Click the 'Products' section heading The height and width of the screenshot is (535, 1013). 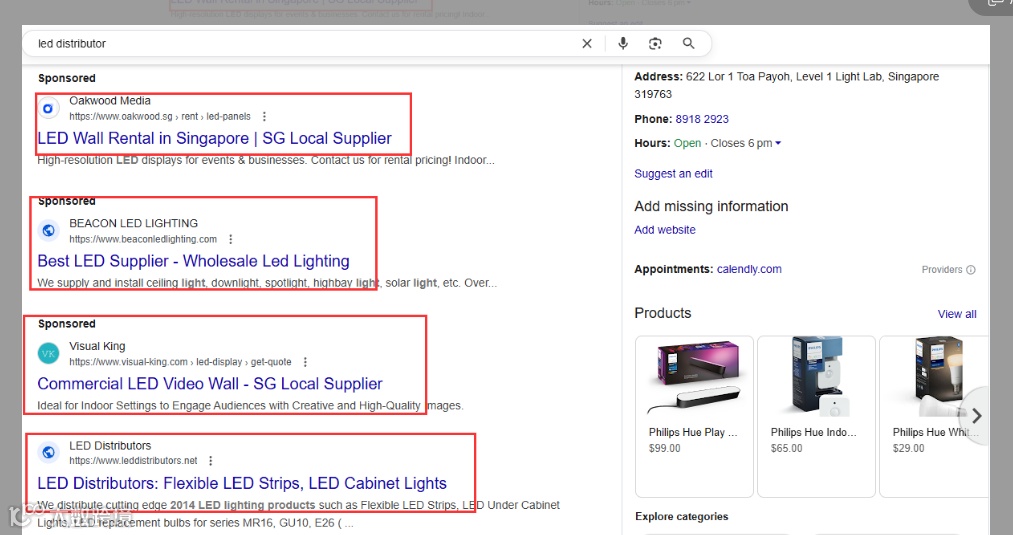coord(663,313)
